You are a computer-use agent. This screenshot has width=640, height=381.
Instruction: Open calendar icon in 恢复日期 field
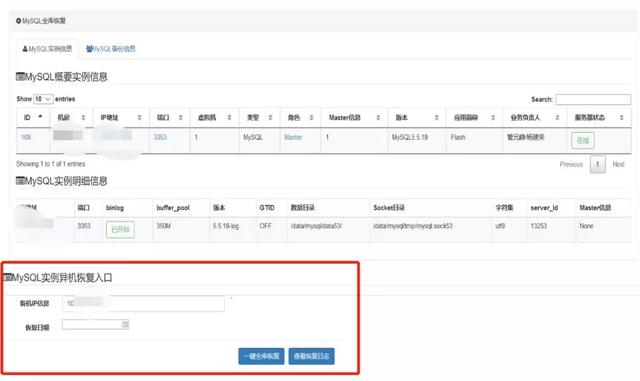125,324
